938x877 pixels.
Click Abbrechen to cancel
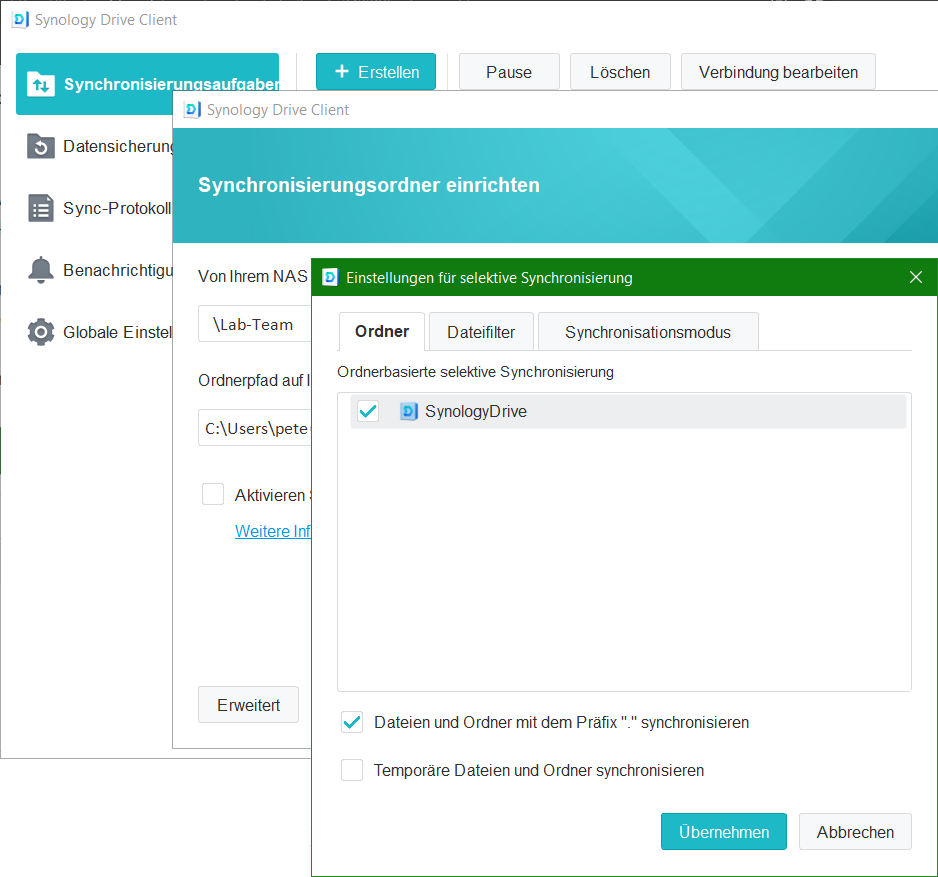pyautogui.click(x=854, y=832)
